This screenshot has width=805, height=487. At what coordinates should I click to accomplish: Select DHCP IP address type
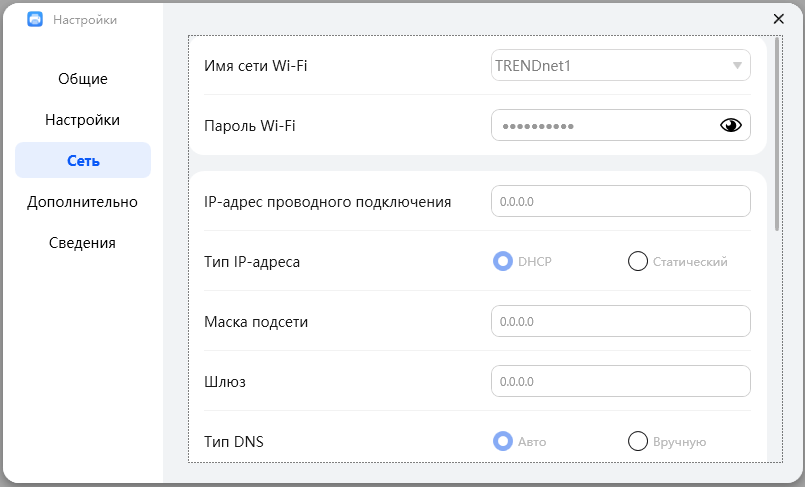(x=503, y=261)
